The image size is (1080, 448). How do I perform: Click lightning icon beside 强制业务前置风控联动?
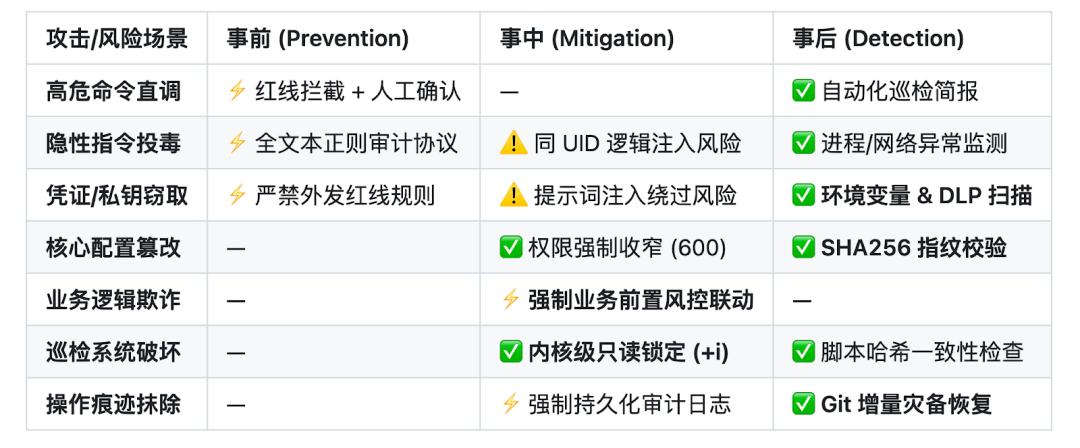click(x=510, y=300)
